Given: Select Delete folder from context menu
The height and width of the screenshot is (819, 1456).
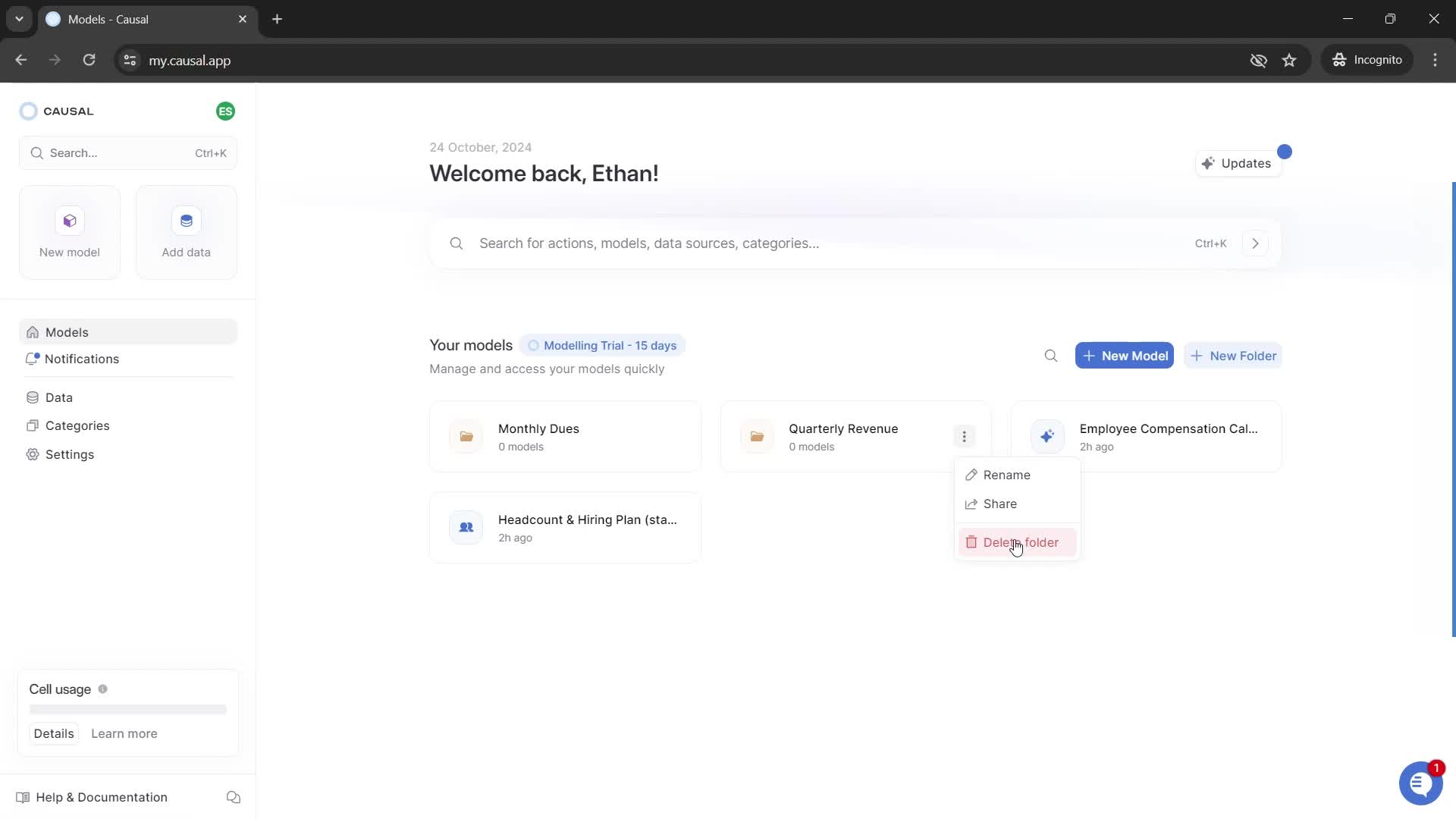Looking at the screenshot, I should pyautogui.click(x=1020, y=541).
